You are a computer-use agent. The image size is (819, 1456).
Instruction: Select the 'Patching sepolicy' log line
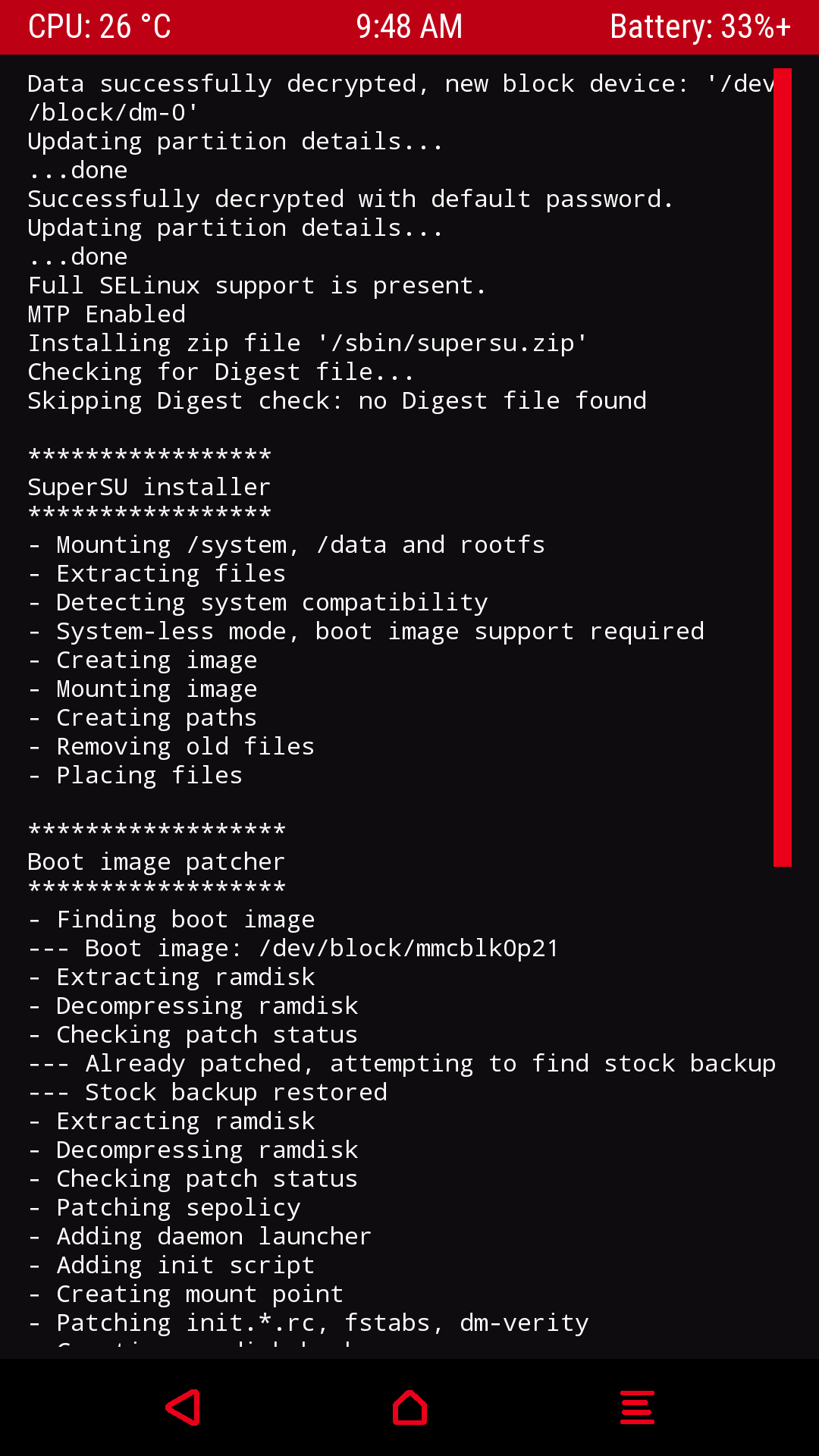point(178,1207)
